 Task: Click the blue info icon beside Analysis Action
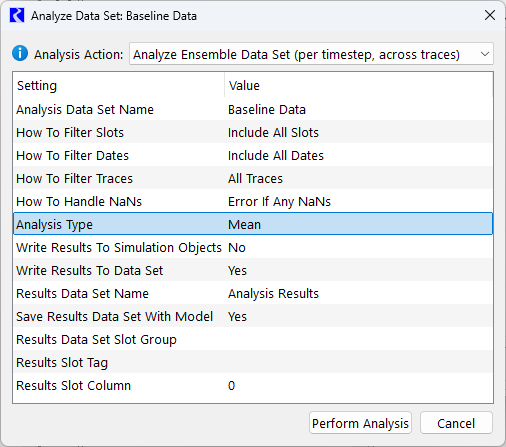tap(20, 53)
